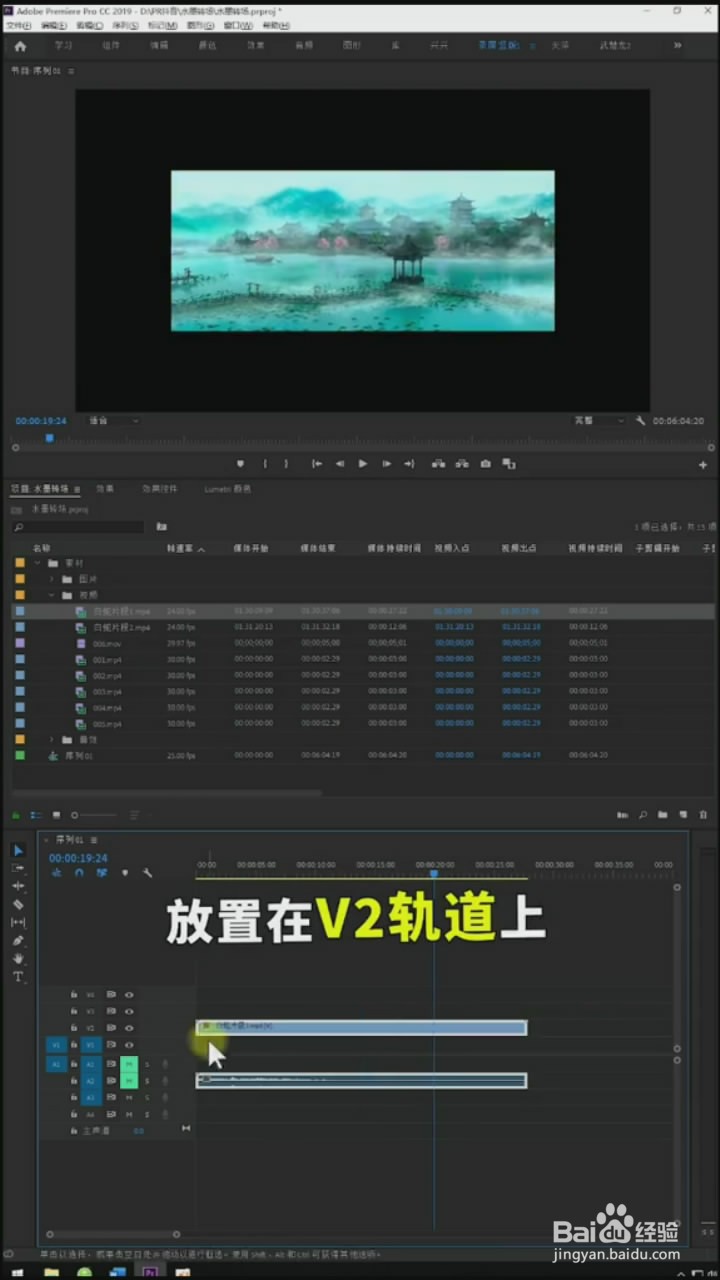The height and width of the screenshot is (1280, 720).
Task: Open the File menu in the menu bar
Action: [19, 25]
